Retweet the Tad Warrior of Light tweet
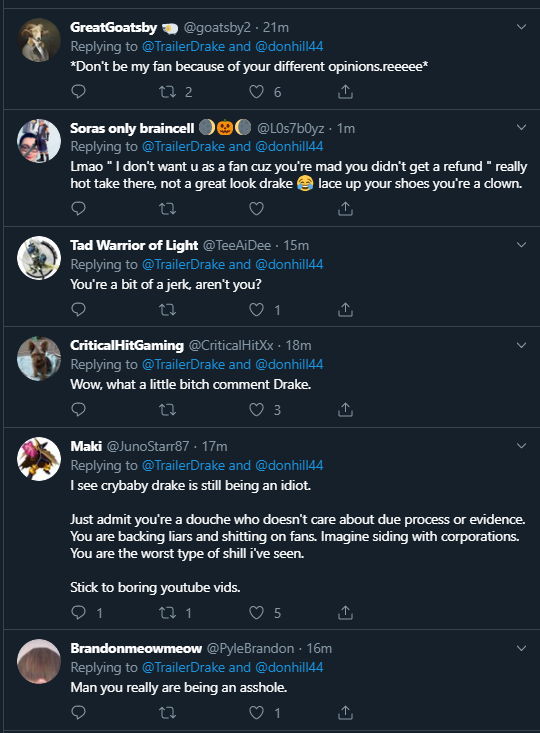The width and height of the screenshot is (540, 733). coord(167,309)
